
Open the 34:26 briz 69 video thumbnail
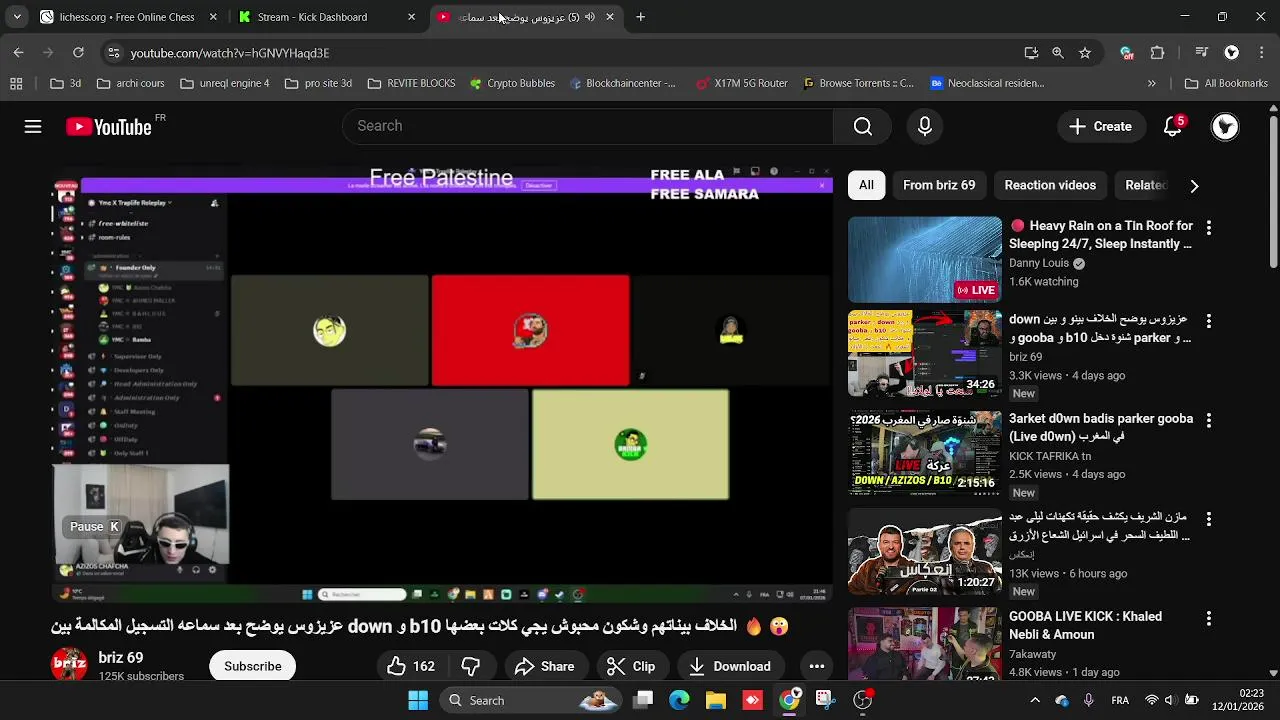tap(925, 353)
